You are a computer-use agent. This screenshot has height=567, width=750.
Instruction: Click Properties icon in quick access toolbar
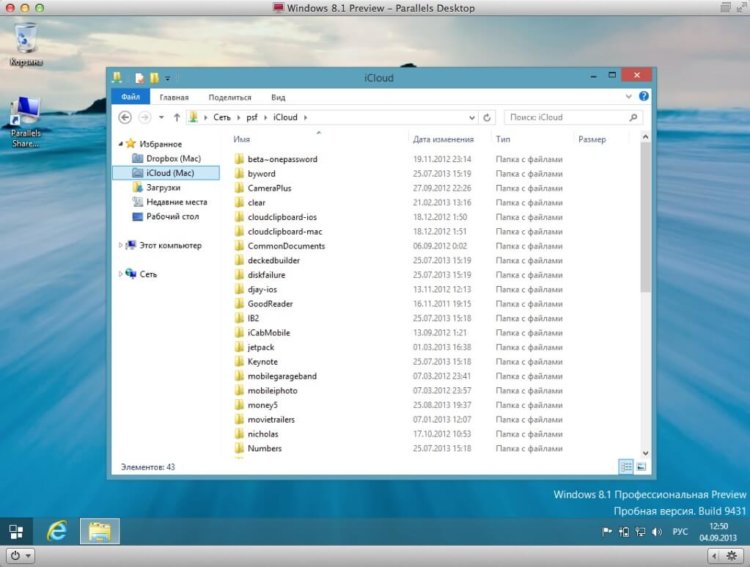click(139, 78)
